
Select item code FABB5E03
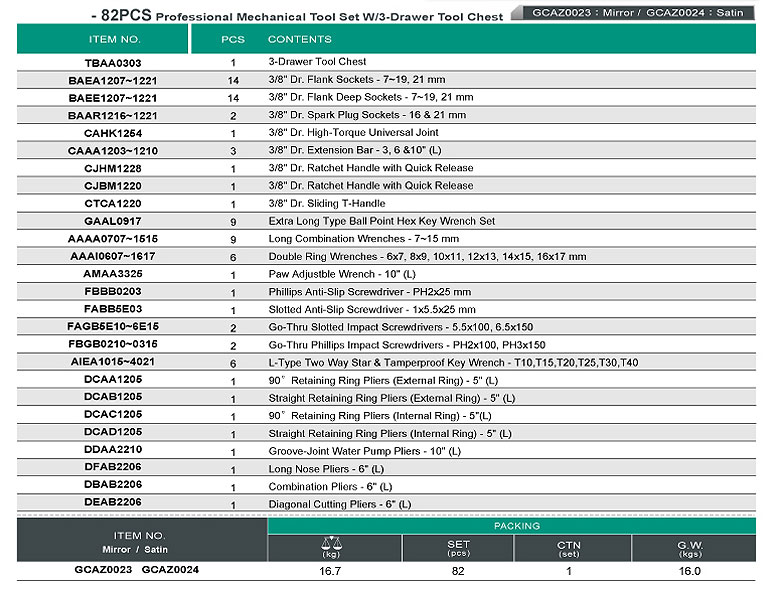113,309
